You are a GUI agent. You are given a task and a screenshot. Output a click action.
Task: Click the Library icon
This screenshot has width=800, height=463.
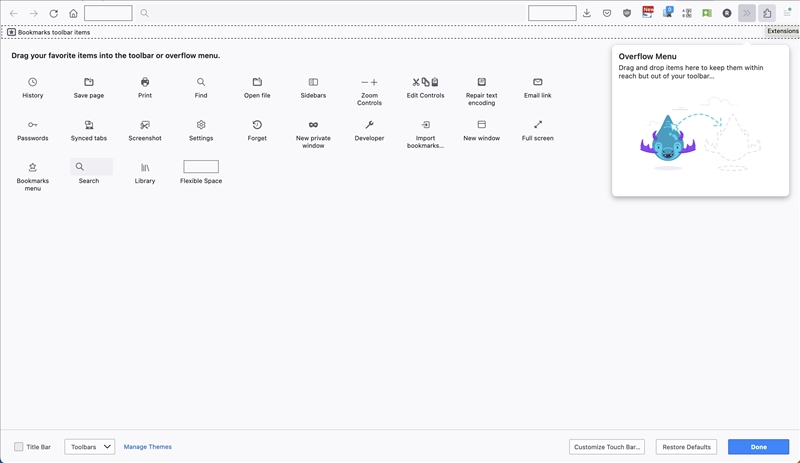(x=145, y=168)
